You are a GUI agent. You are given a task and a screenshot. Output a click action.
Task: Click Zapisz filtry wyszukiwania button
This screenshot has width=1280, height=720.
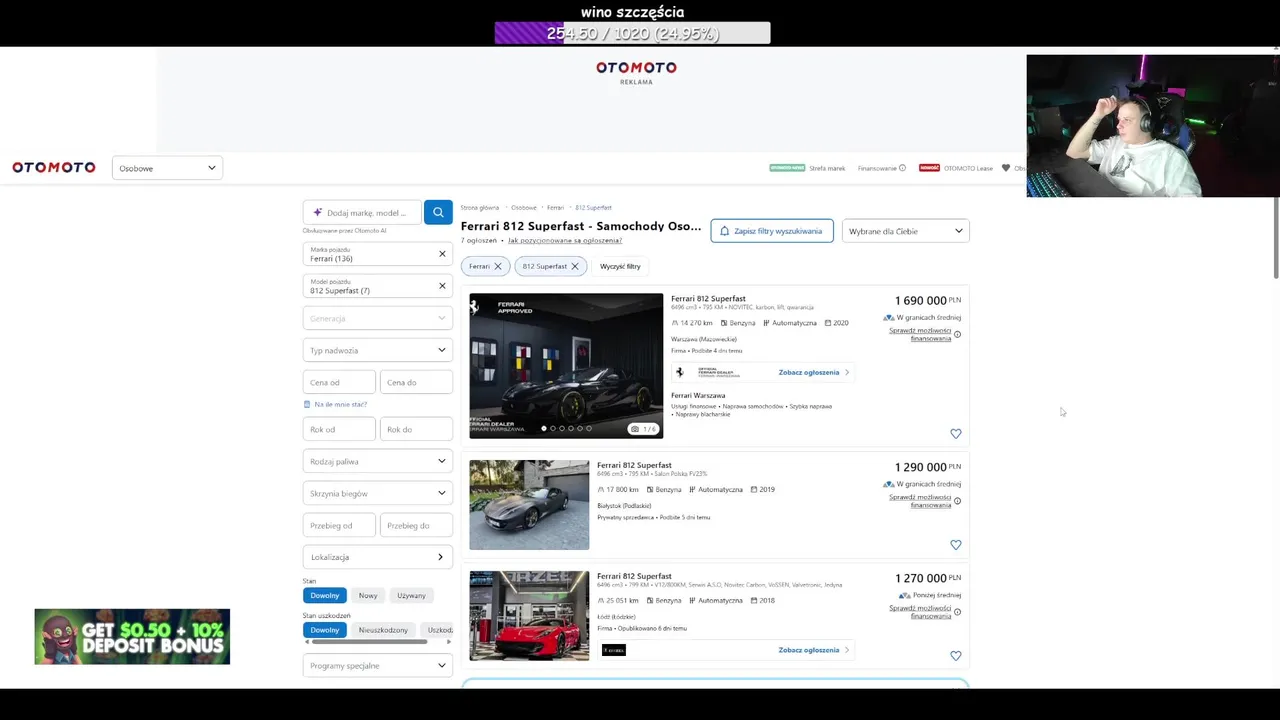pos(772,231)
